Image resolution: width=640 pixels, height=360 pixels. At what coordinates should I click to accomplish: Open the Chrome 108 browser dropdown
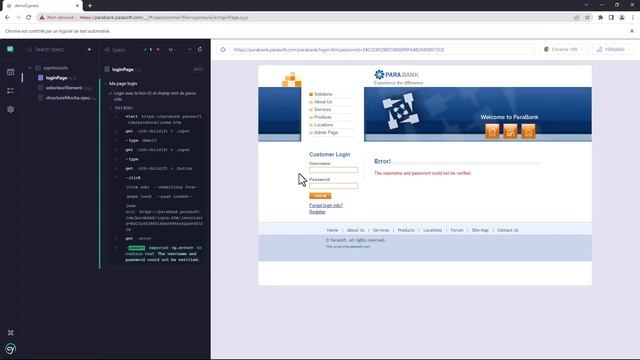click(x=563, y=49)
